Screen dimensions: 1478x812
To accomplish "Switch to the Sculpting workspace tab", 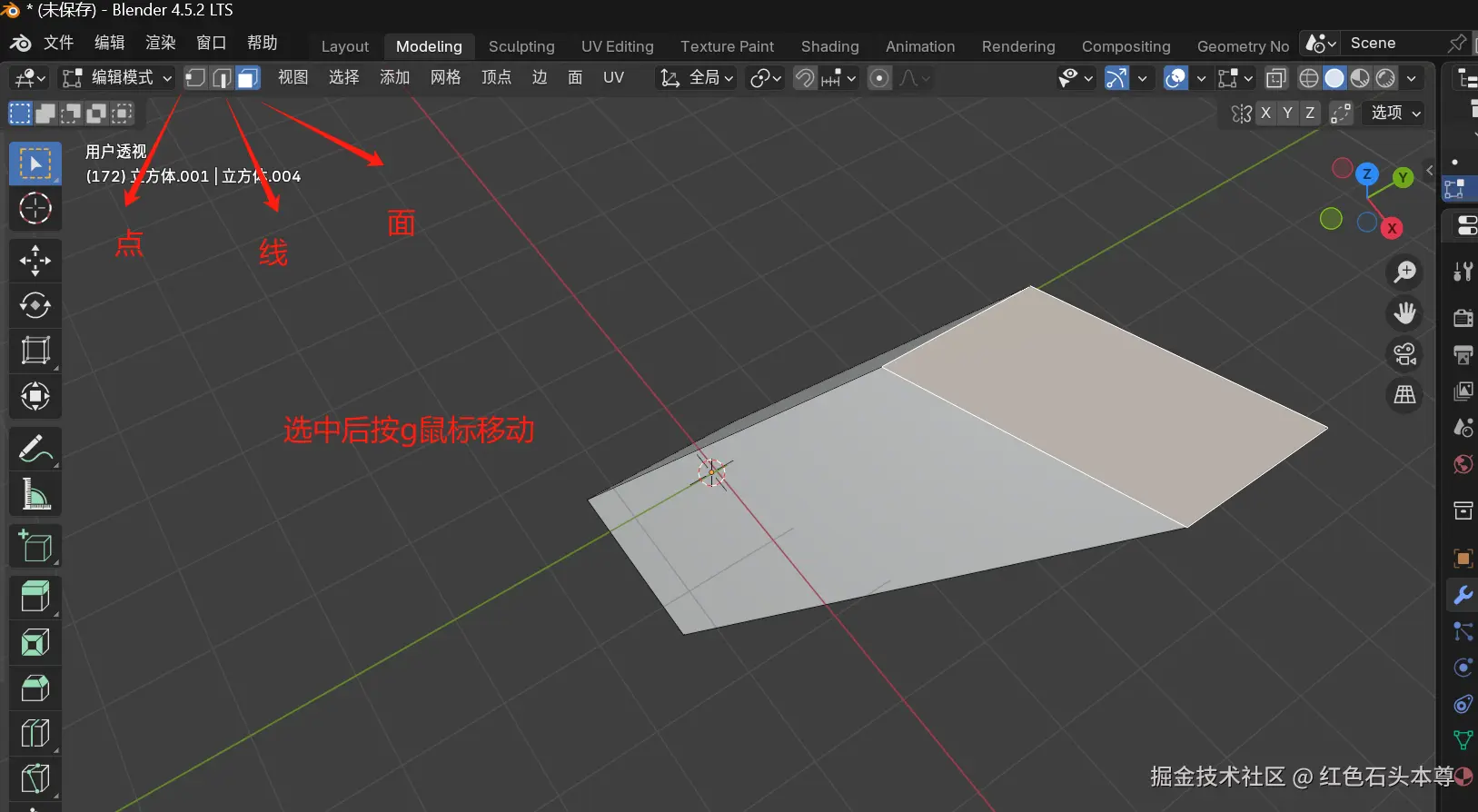I will click(x=521, y=46).
